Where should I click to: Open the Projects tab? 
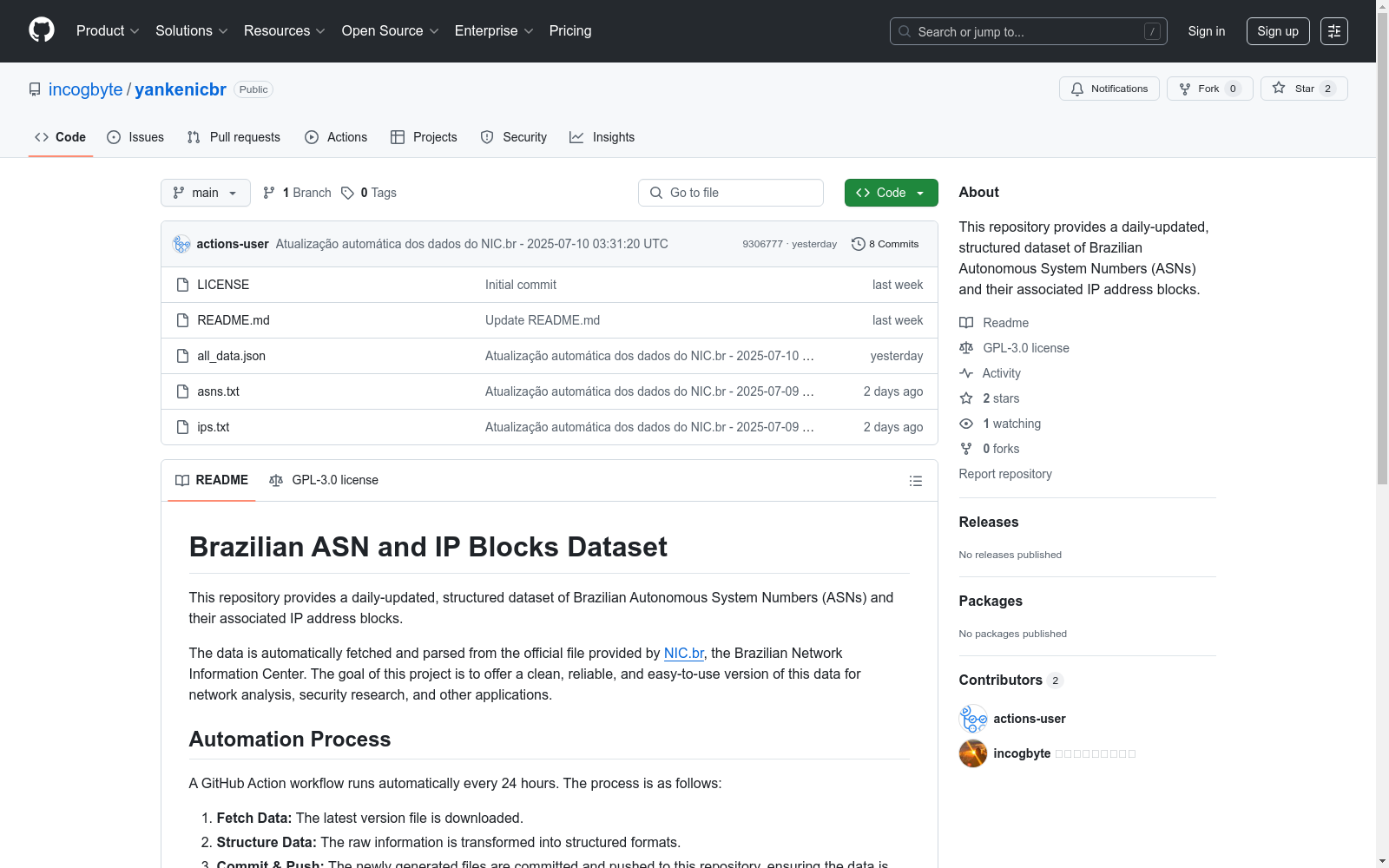point(424,137)
